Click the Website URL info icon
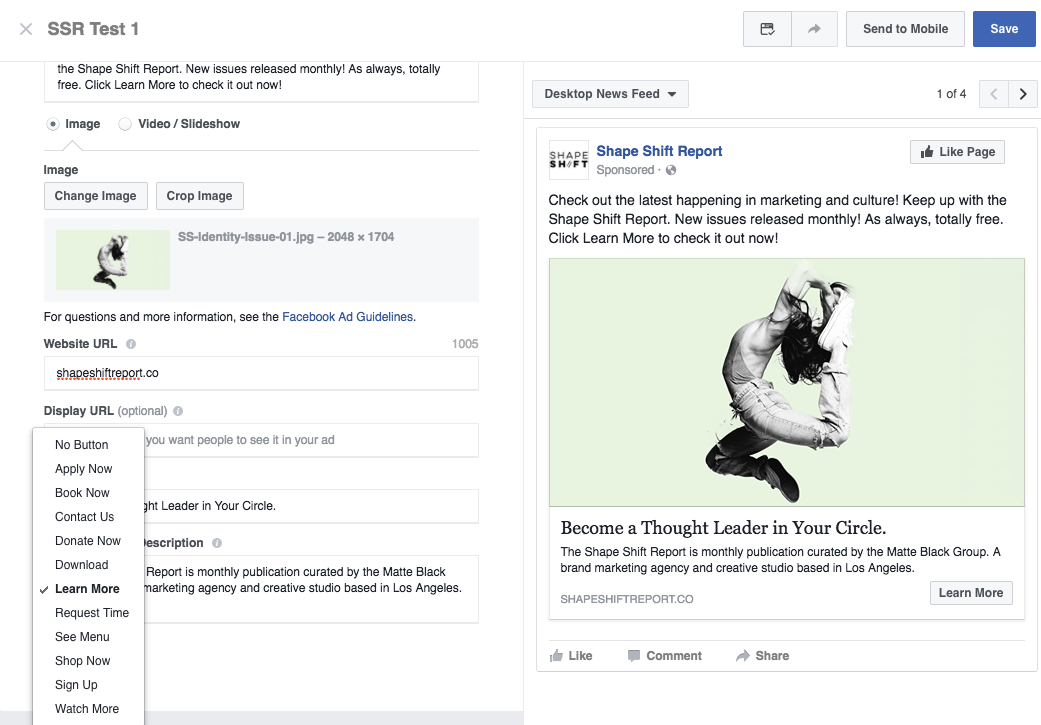The image size is (1041, 725). pyautogui.click(x=131, y=344)
